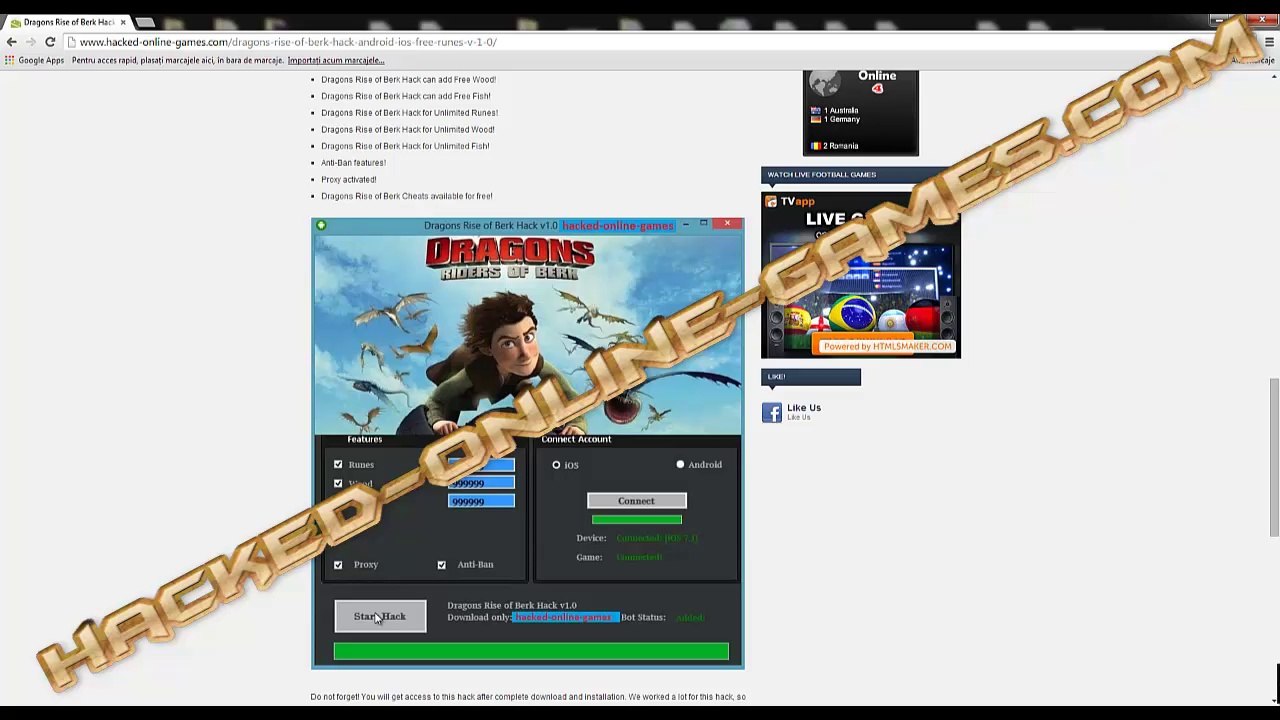The width and height of the screenshot is (1280, 720).
Task: Click the live football games ad thumbnail
Action: [861, 275]
